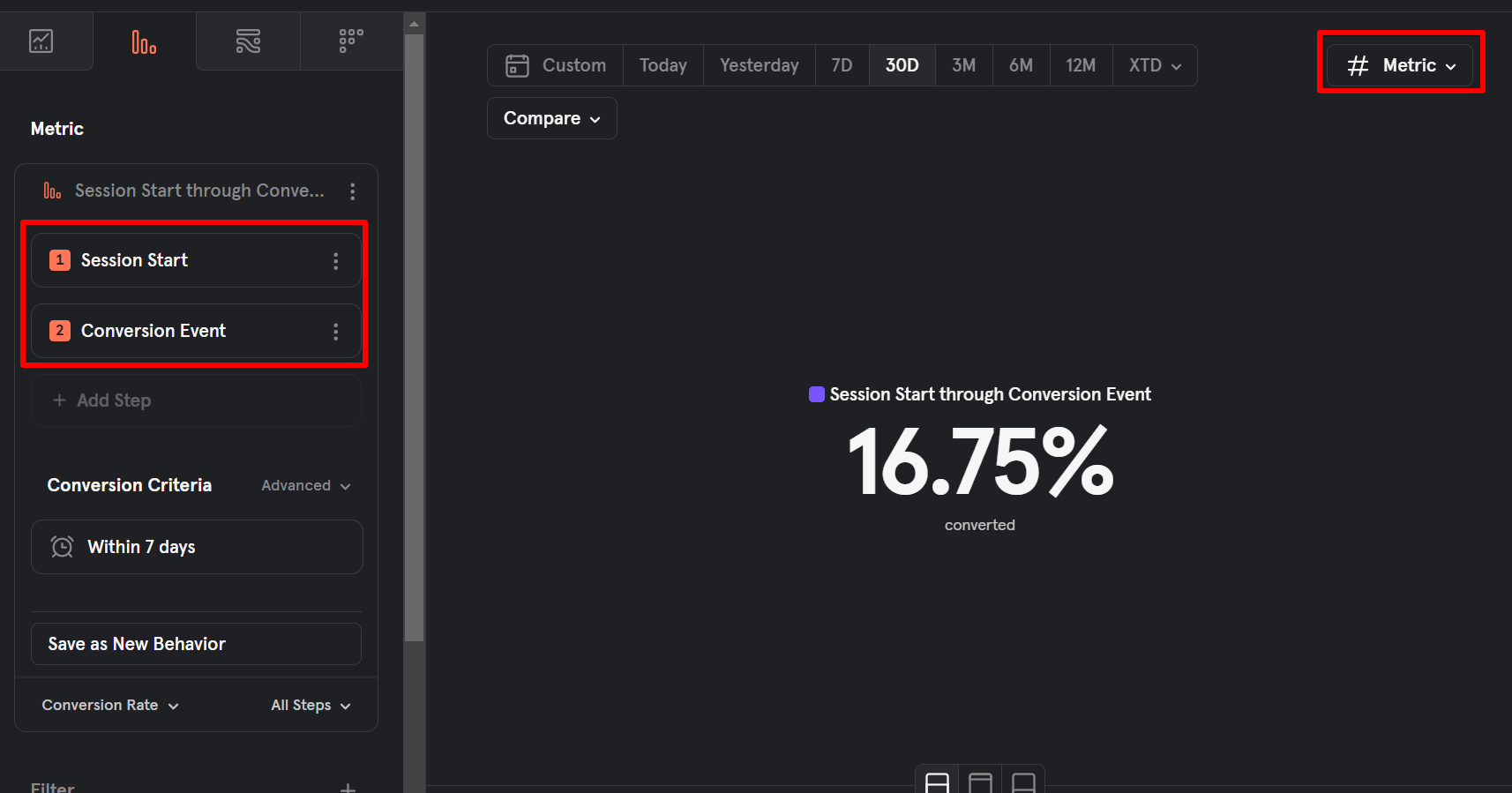Edit the Within 7 days conversion window
The image size is (1512, 793).
[x=197, y=547]
